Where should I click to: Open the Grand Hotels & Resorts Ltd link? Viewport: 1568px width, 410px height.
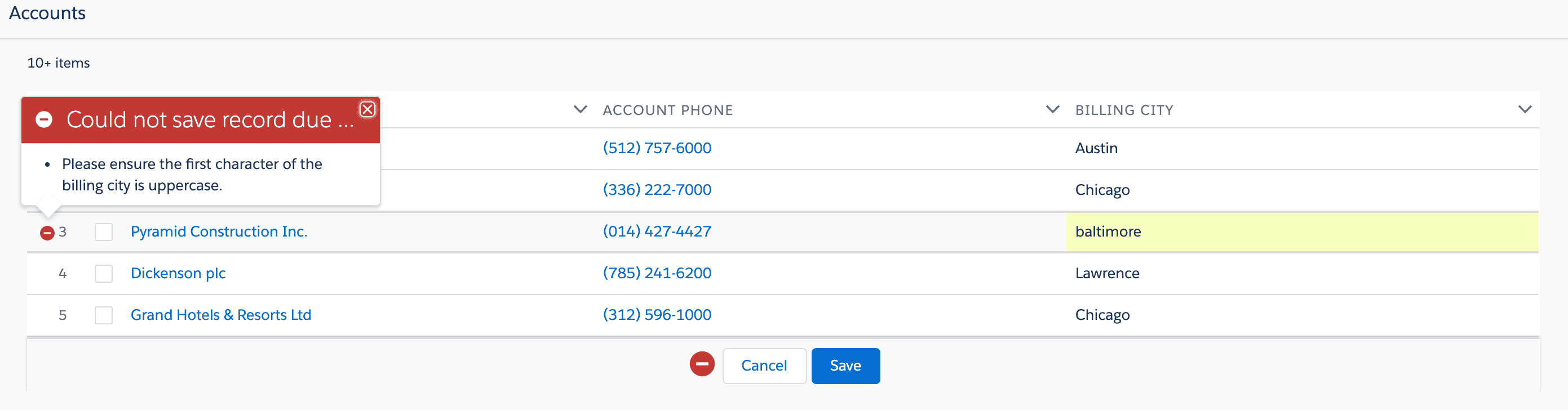click(x=220, y=315)
